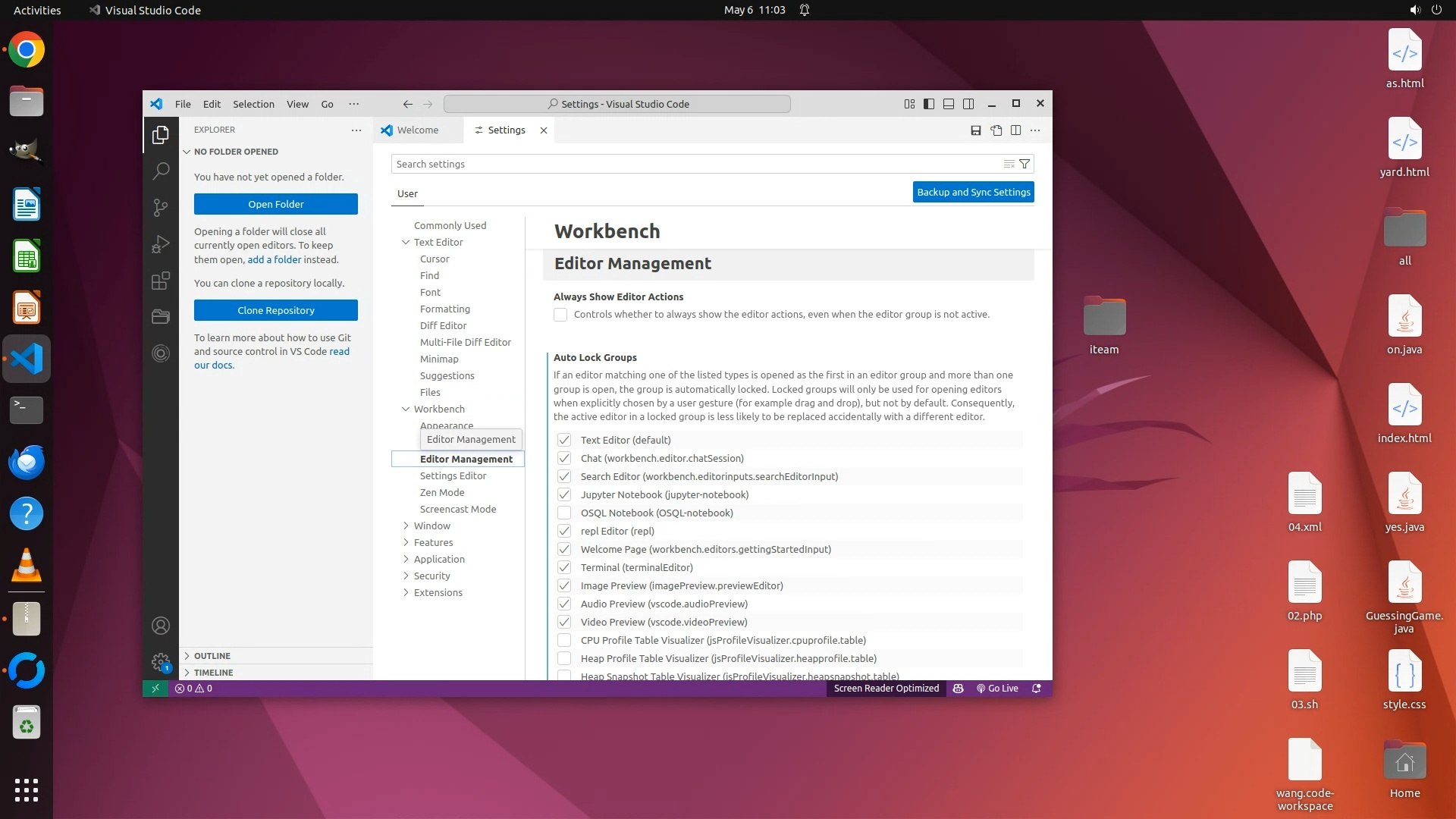This screenshot has height=819, width=1456.
Task: Open Run and Debug view icon
Action: coord(161,244)
